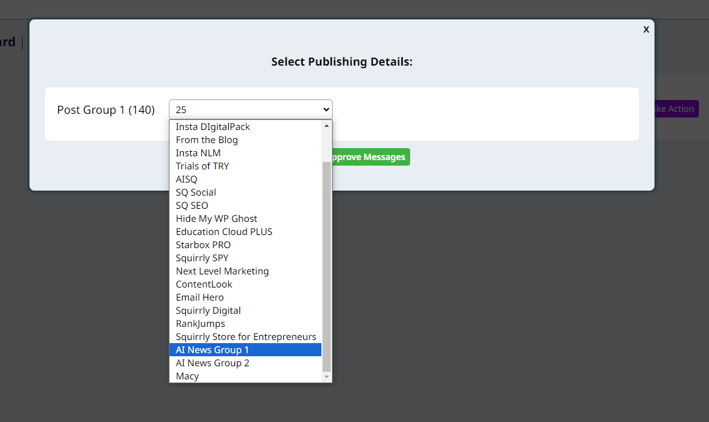Viewport: 709px width, 422px height.
Task: Choose Starbox PRO from list
Action: 203,245
